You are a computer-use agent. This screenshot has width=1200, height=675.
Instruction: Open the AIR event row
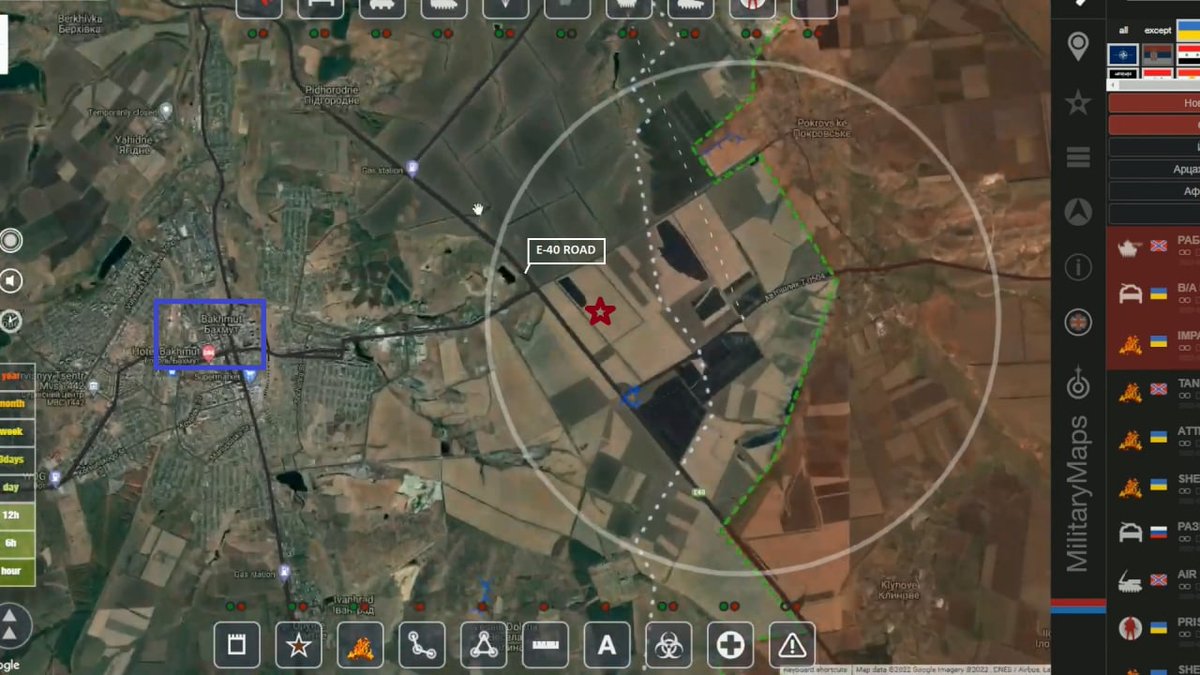coord(1153,582)
